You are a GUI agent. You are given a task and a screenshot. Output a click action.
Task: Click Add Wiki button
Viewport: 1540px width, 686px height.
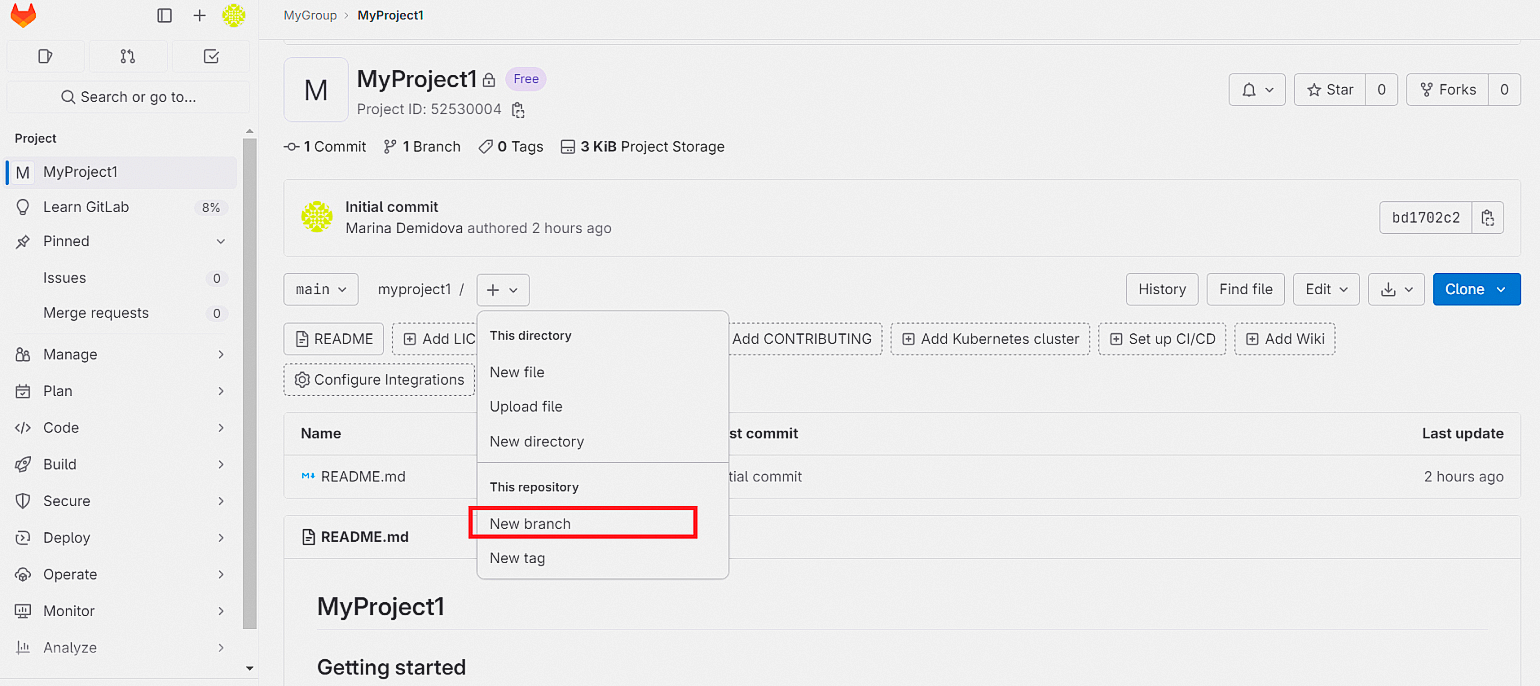pyautogui.click(x=1285, y=339)
